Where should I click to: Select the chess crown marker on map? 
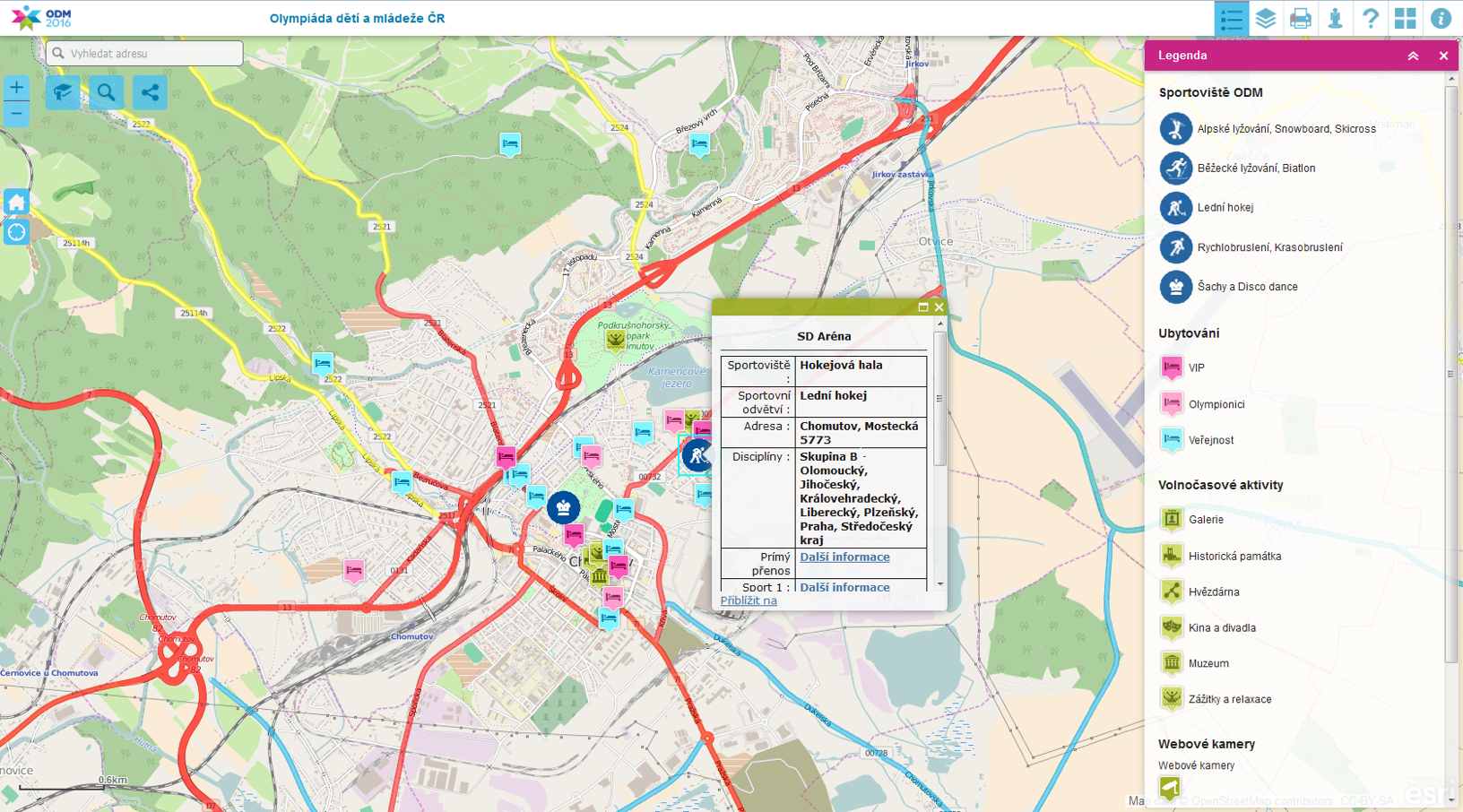(563, 508)
